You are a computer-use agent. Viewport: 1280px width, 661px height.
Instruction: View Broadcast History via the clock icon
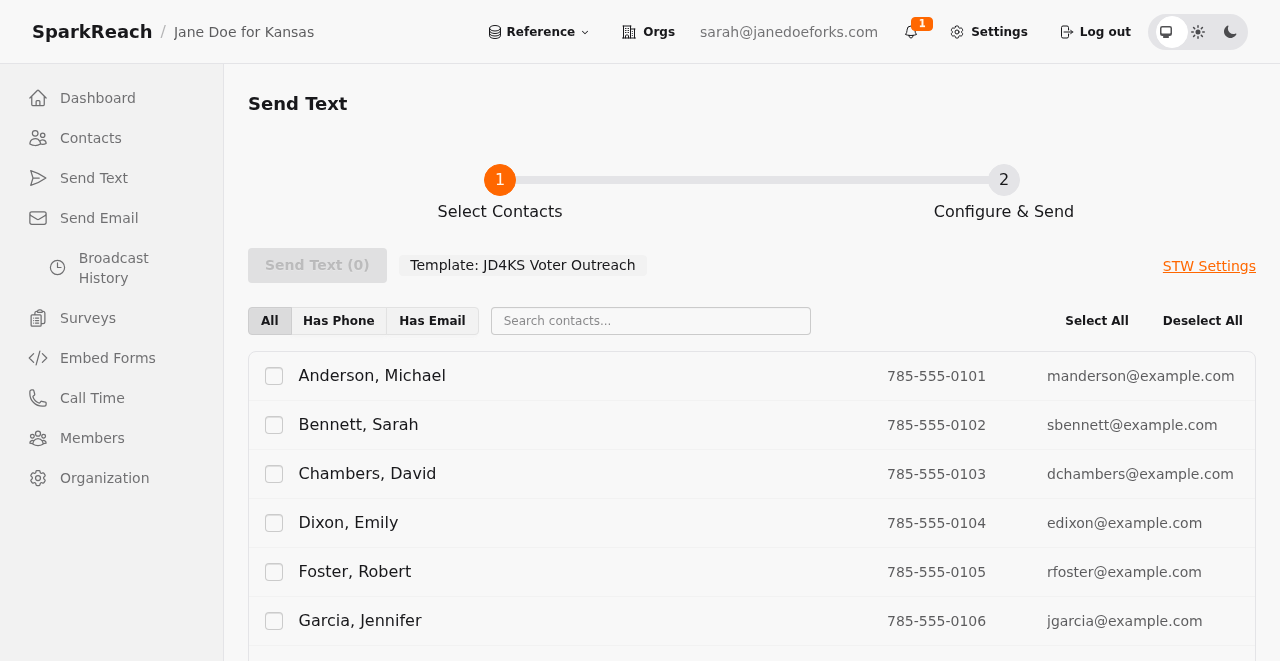pos(56,268)
